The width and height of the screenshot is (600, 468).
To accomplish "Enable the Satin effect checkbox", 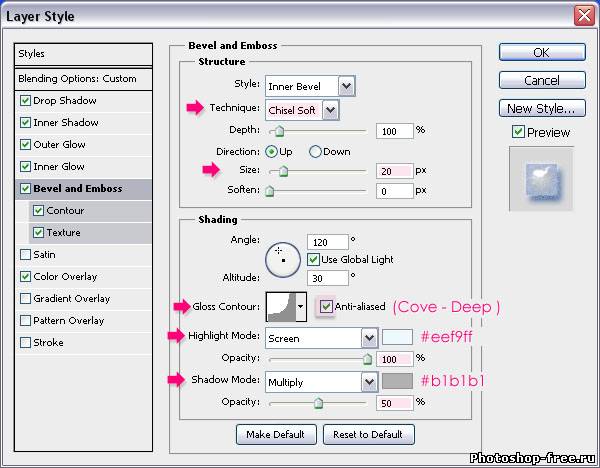I will [x=25, y=255].
